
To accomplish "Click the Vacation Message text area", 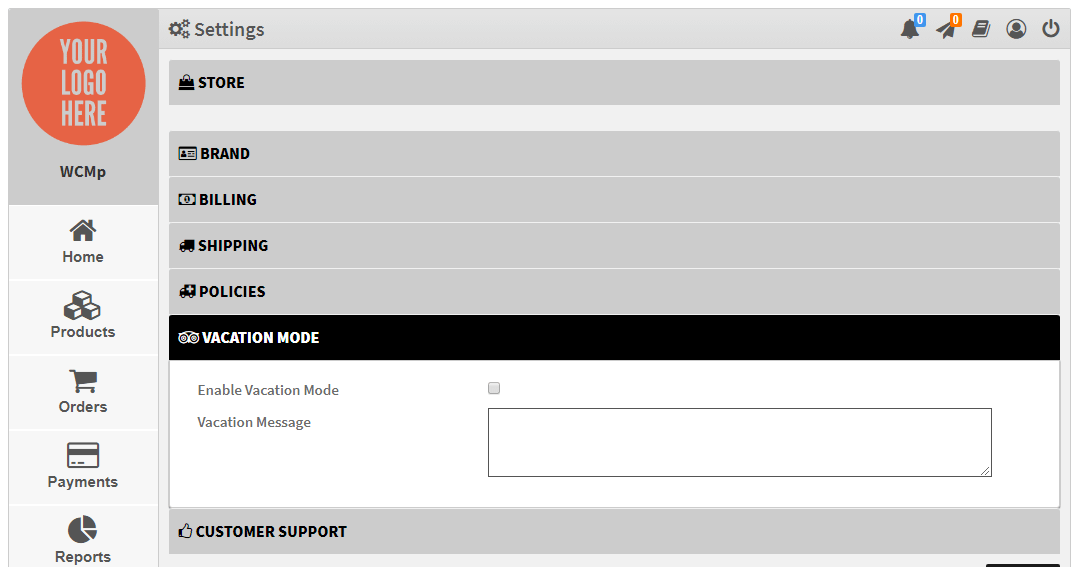I will point(739,442).
